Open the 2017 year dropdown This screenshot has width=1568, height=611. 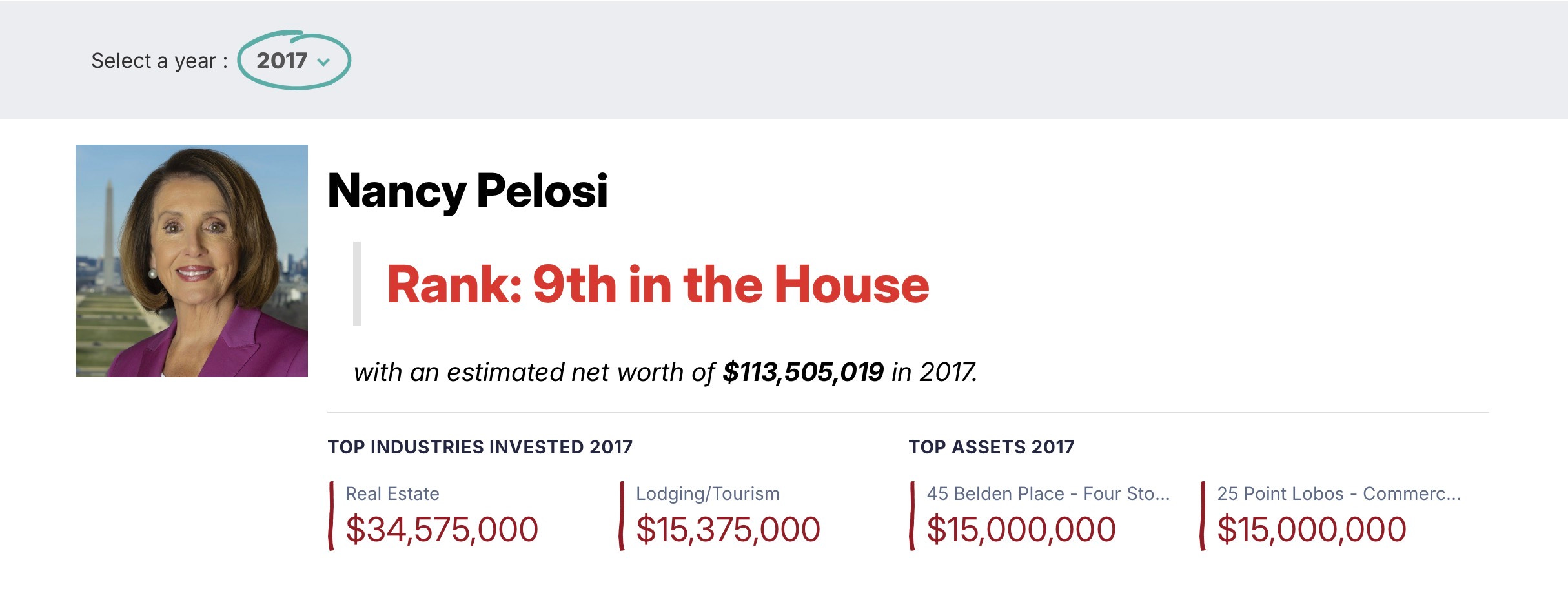tap(294, 61)
